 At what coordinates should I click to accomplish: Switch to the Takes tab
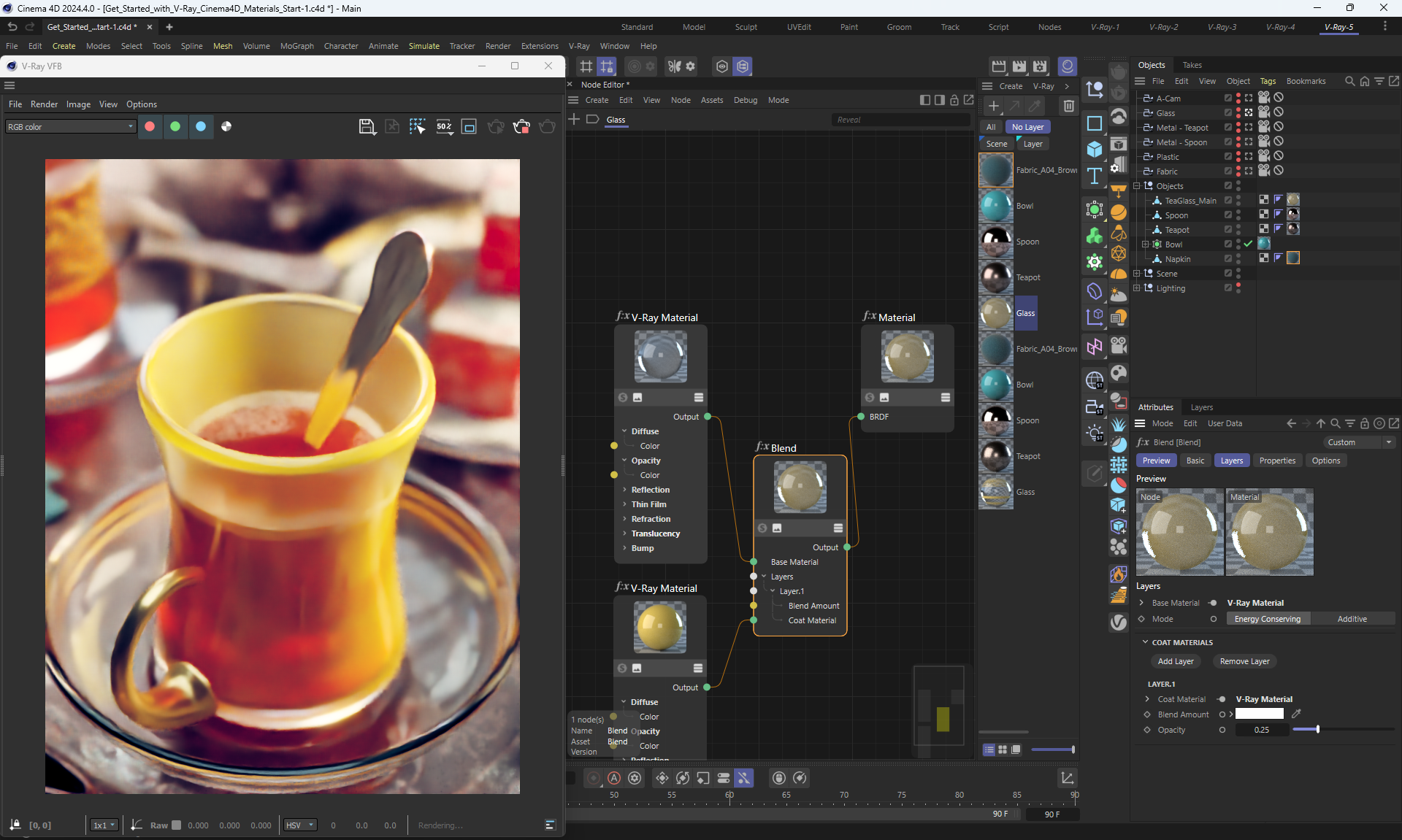pos(1192,65)
